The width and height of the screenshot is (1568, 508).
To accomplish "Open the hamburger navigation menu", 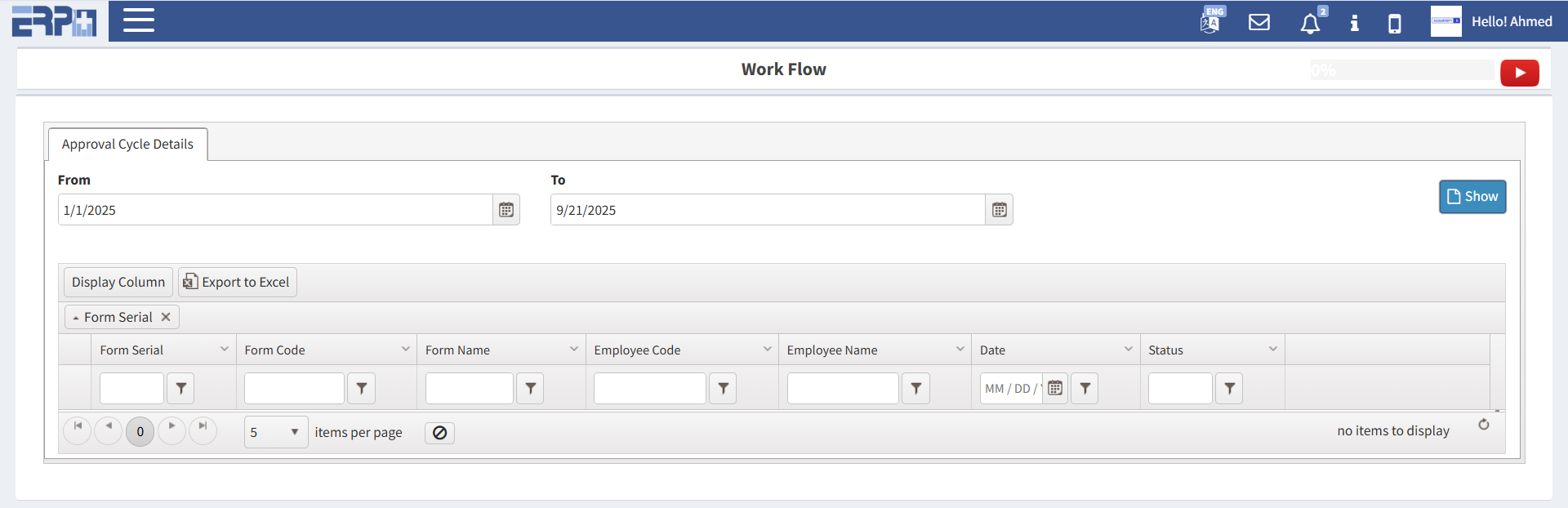I will 139,20.
